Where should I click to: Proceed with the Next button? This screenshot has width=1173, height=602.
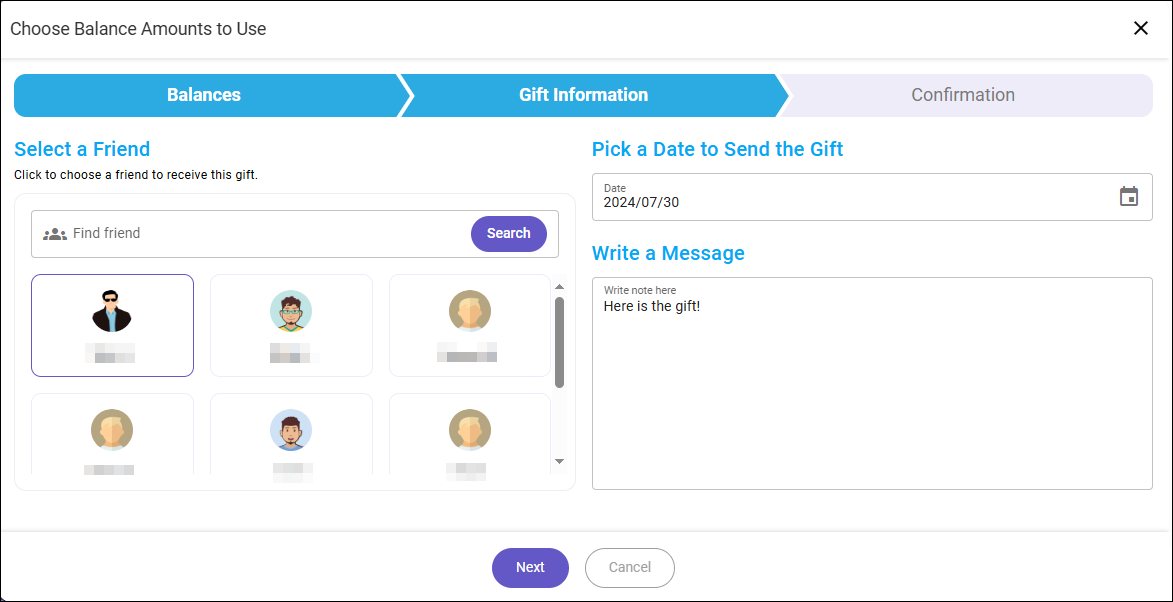point(530,568)
